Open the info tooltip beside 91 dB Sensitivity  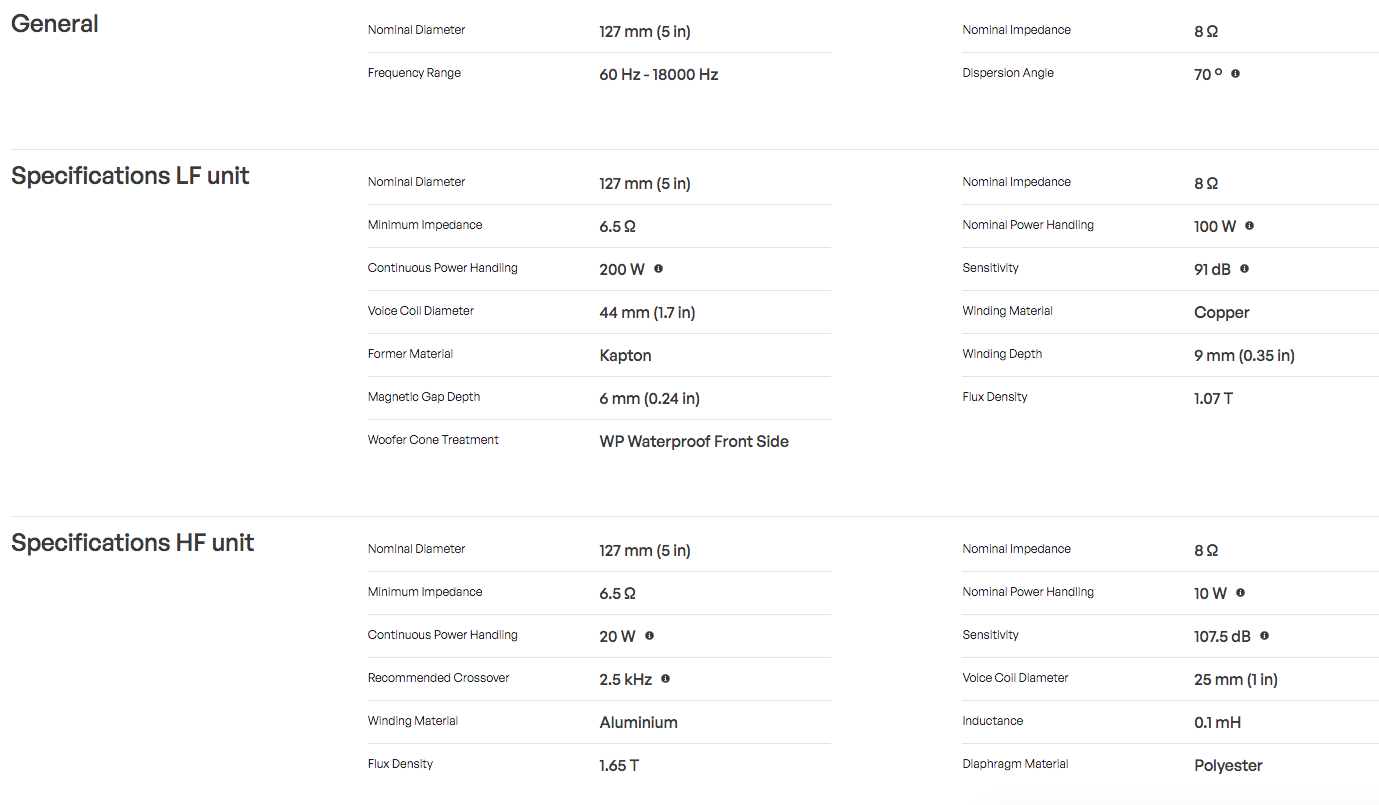1244,268
